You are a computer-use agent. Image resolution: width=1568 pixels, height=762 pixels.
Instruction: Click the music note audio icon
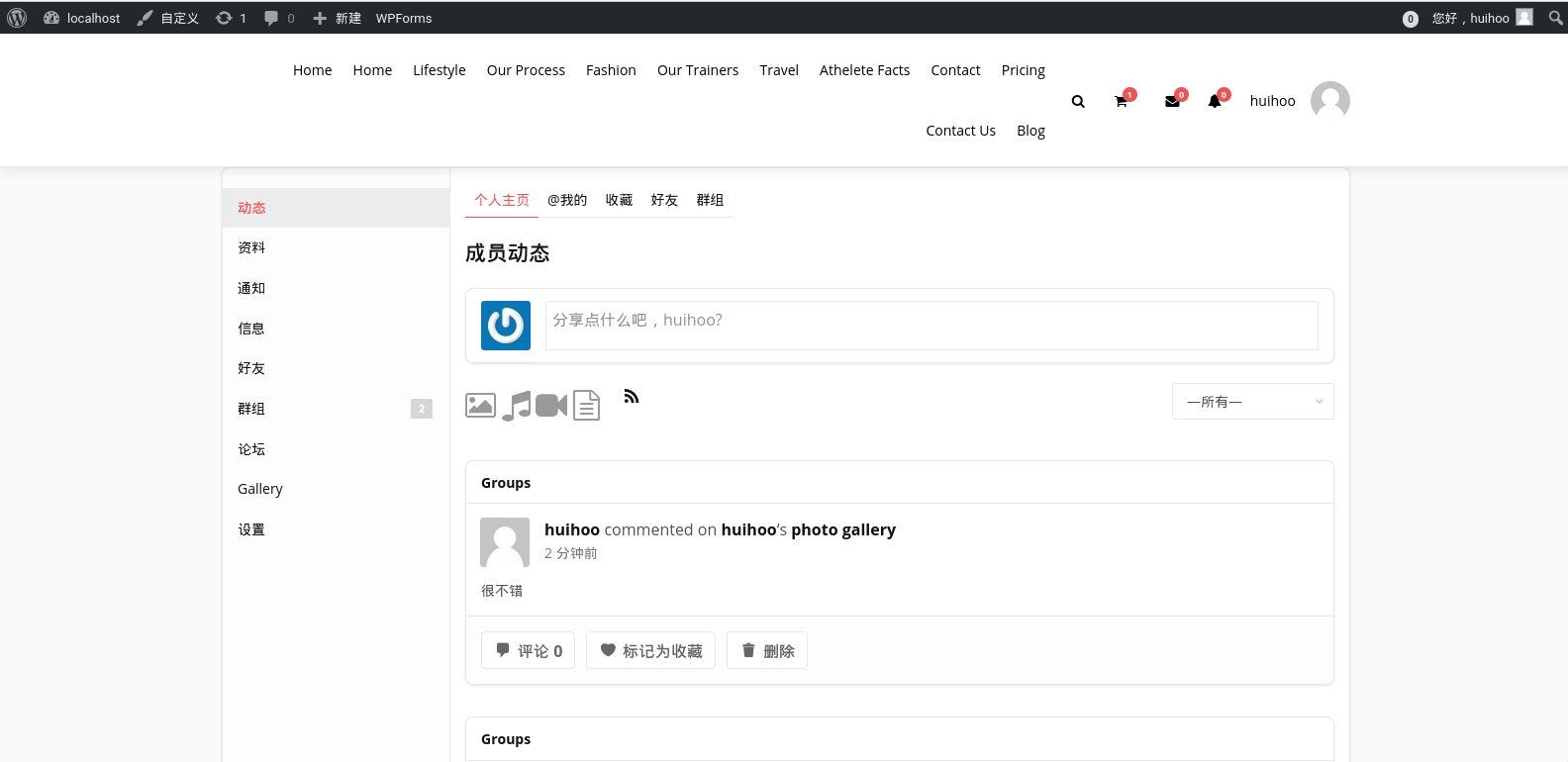pyautogui.click(x=516, y=405)
